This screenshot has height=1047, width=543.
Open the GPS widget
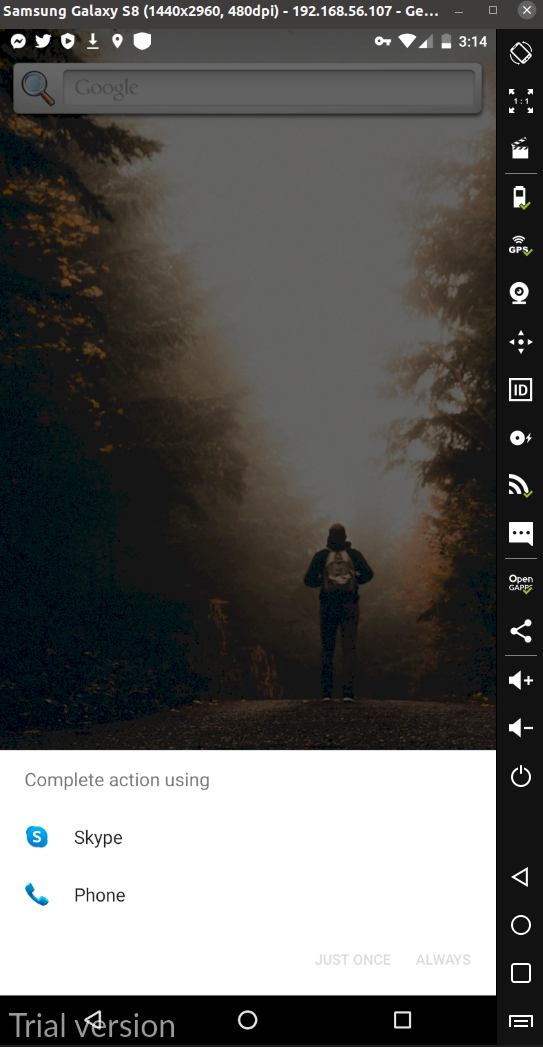pos(520,246)
